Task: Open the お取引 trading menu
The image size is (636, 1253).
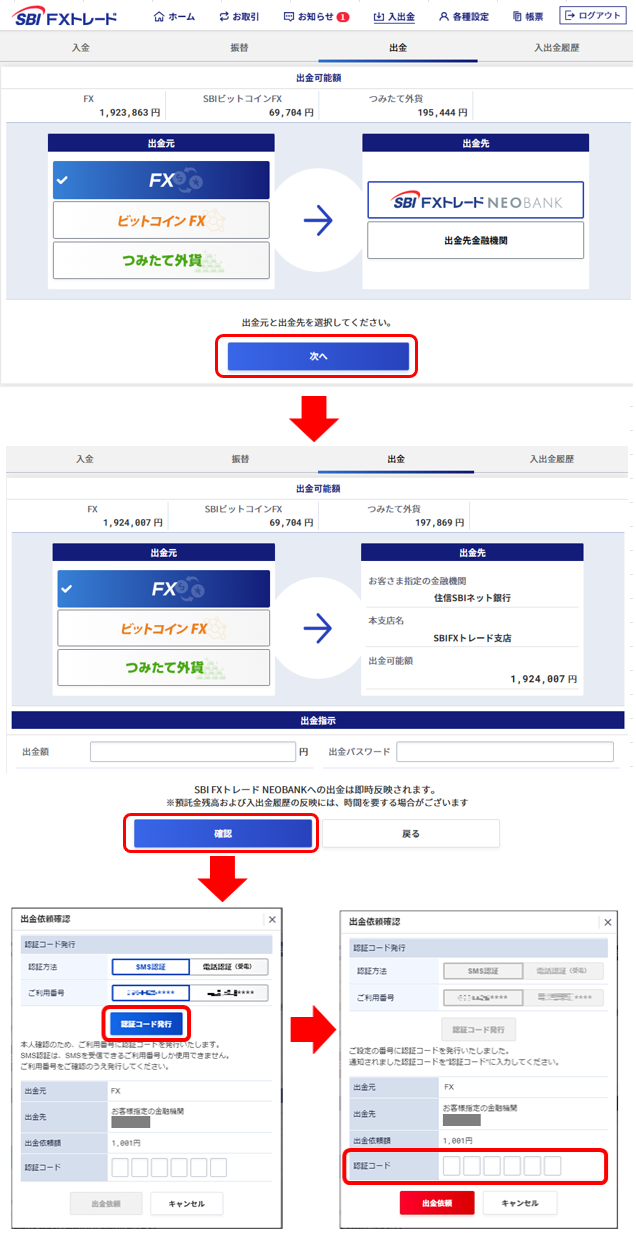Action: point(238,17)
